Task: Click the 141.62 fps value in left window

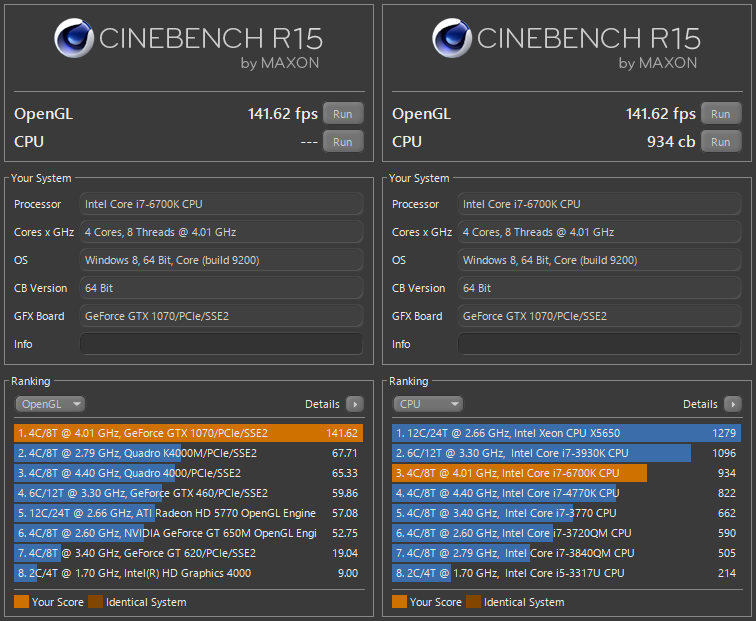Action: click(x=283, y=114)
